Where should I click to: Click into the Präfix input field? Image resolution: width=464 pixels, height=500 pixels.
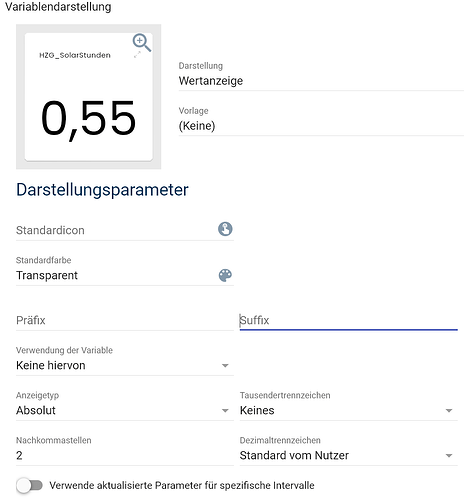pos(125,320)
